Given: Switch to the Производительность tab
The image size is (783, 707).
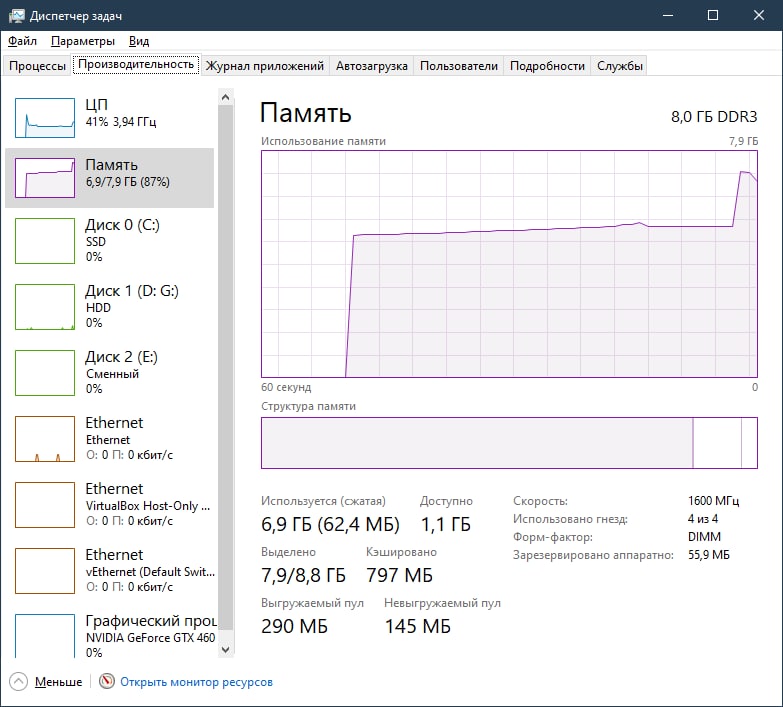Looking at the screenshot, I should point(136,64).
